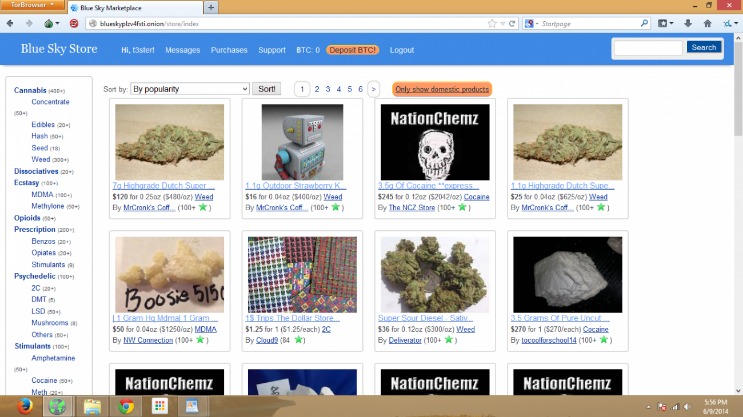Image resolution: width=743 pixels, height=417 pixels.
Task: Click the Logout link
Action: [402, 50]
